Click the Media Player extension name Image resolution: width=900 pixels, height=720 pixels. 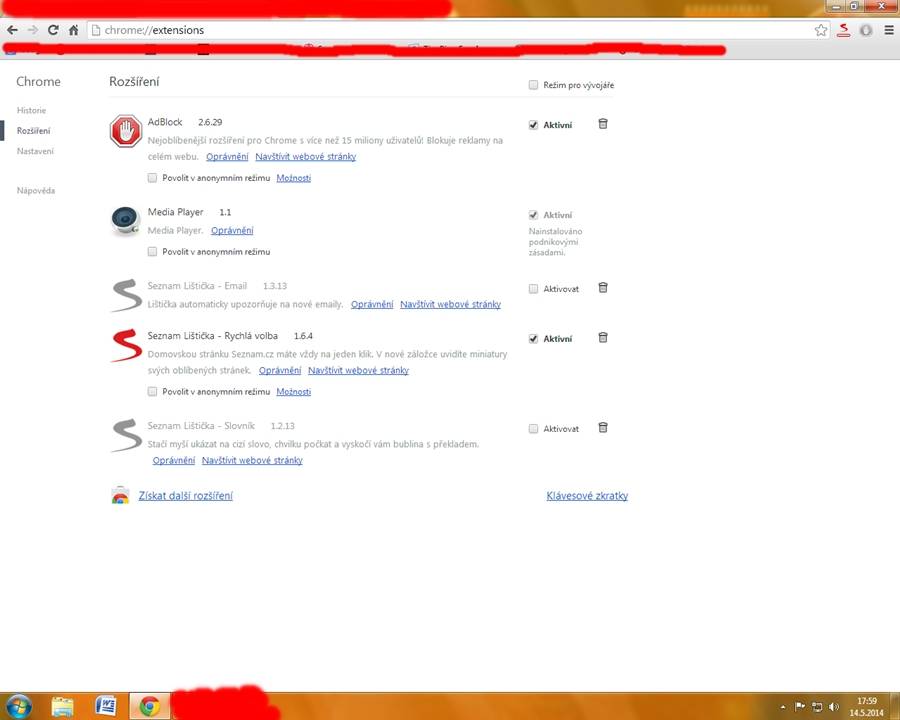(176, 212)
